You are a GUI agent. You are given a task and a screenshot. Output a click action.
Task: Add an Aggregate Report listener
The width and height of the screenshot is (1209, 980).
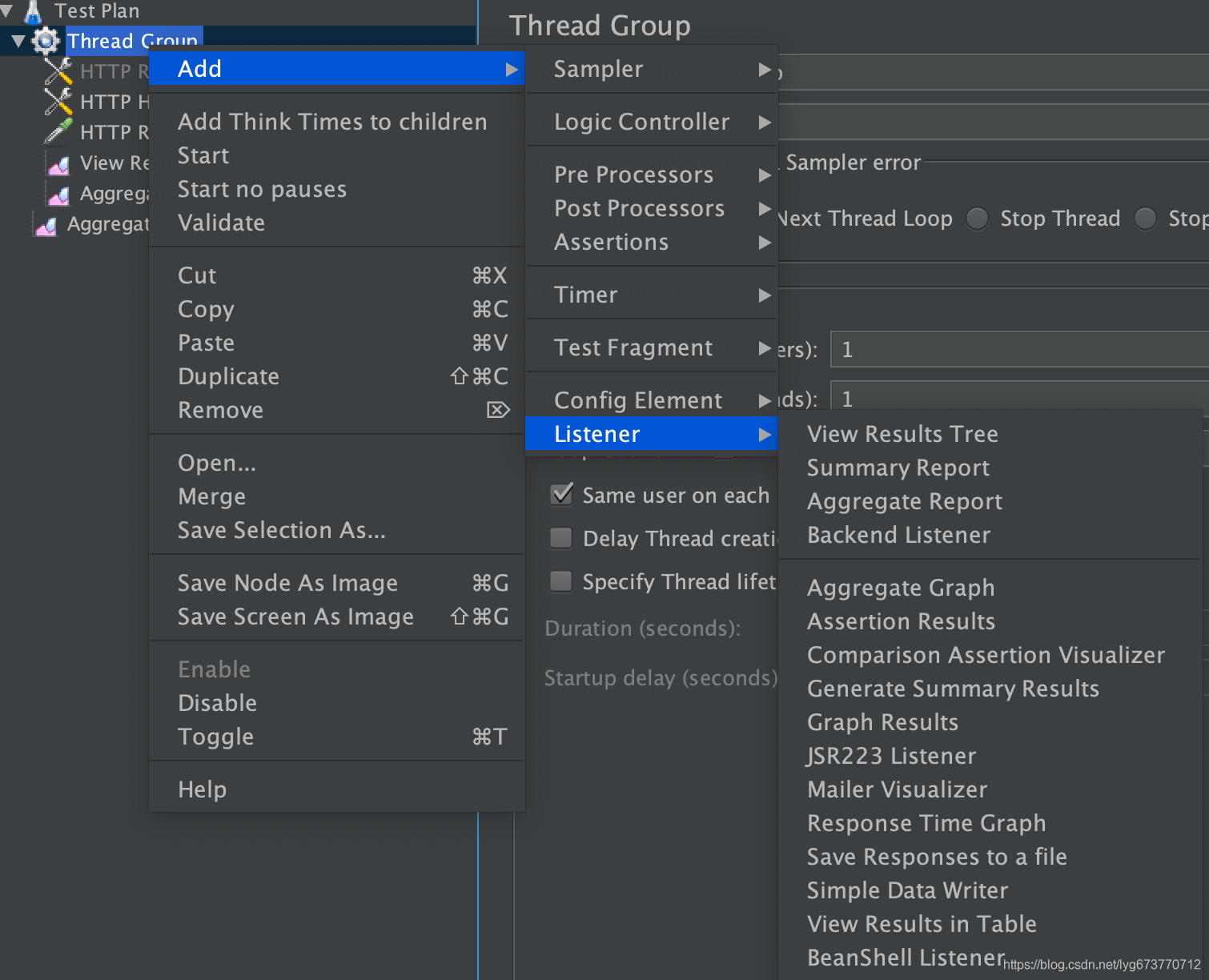point(990,501)
